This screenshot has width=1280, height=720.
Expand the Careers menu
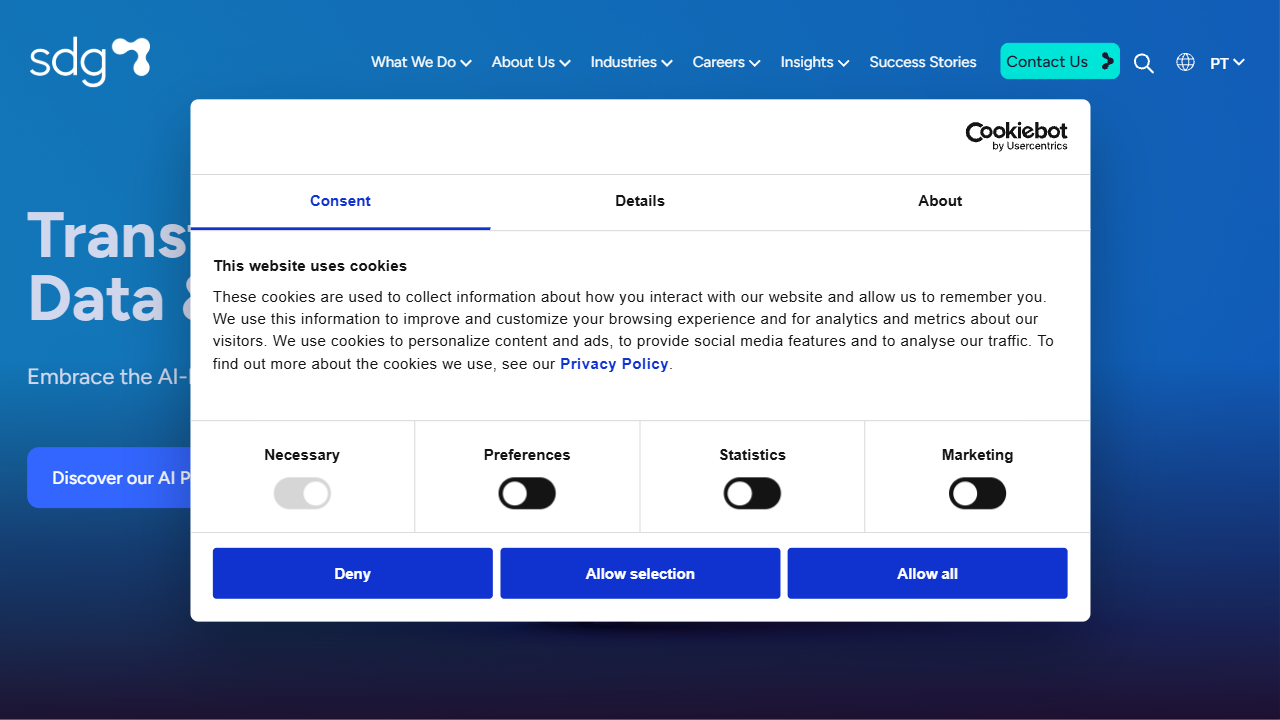(726, 62)
